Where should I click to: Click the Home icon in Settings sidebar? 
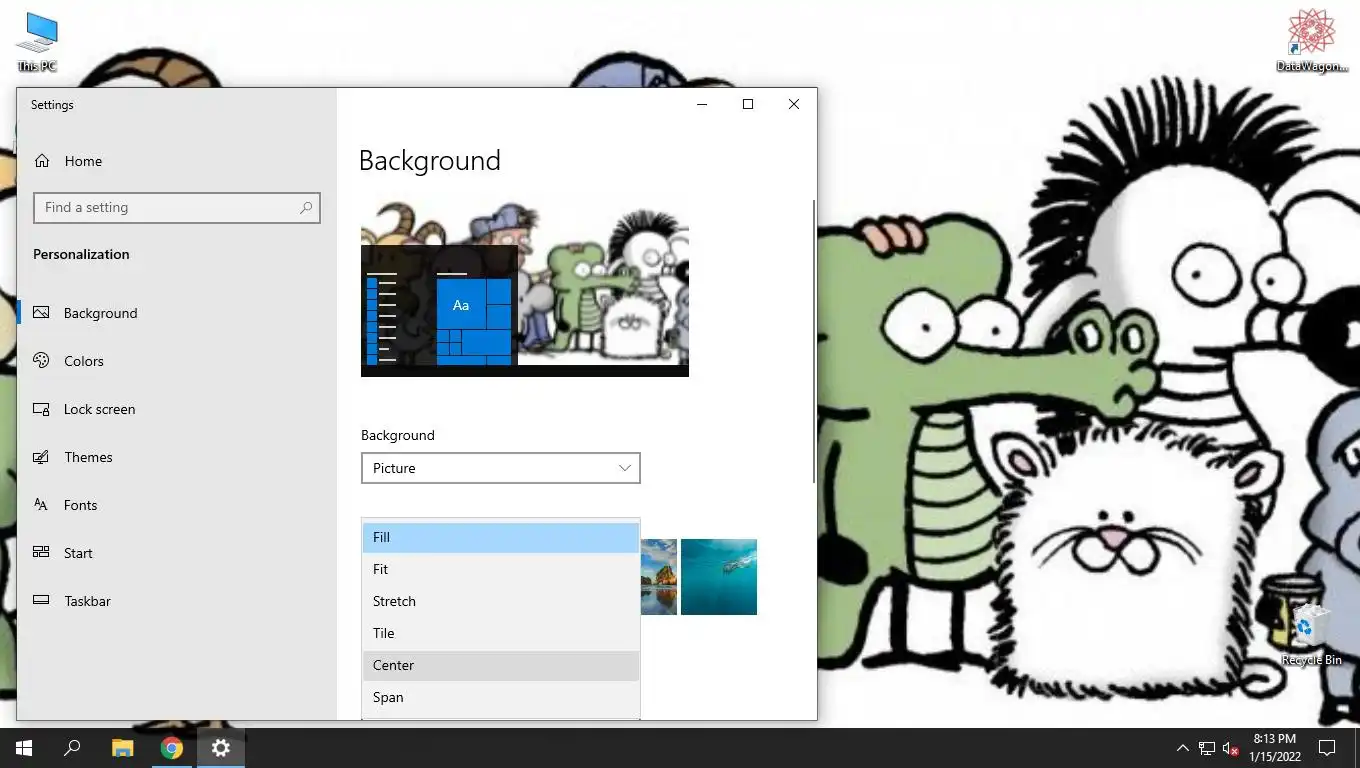42,161
